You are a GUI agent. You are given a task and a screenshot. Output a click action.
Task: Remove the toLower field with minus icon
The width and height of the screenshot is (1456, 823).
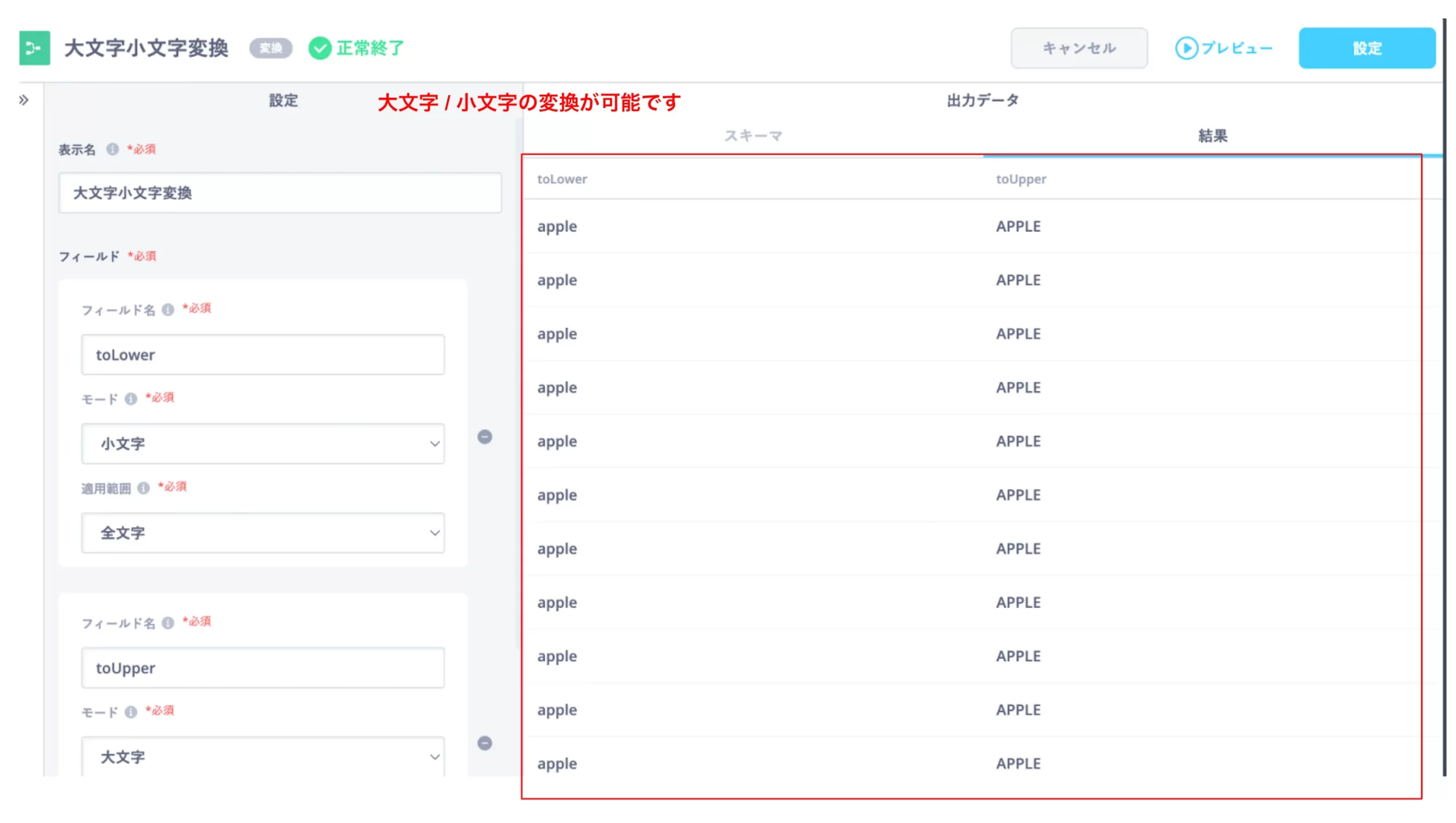(485, 437)
